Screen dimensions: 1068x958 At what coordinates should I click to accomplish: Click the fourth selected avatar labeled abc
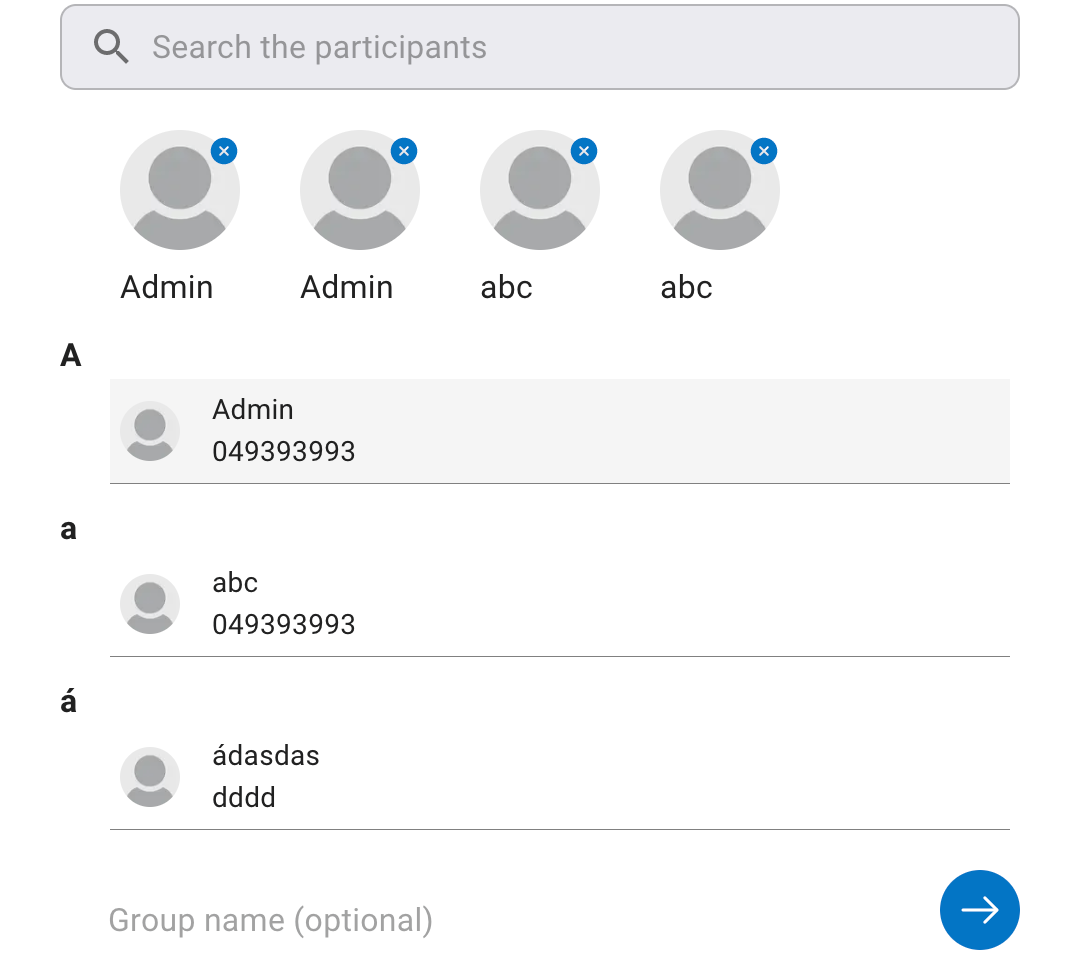point(719,190)
